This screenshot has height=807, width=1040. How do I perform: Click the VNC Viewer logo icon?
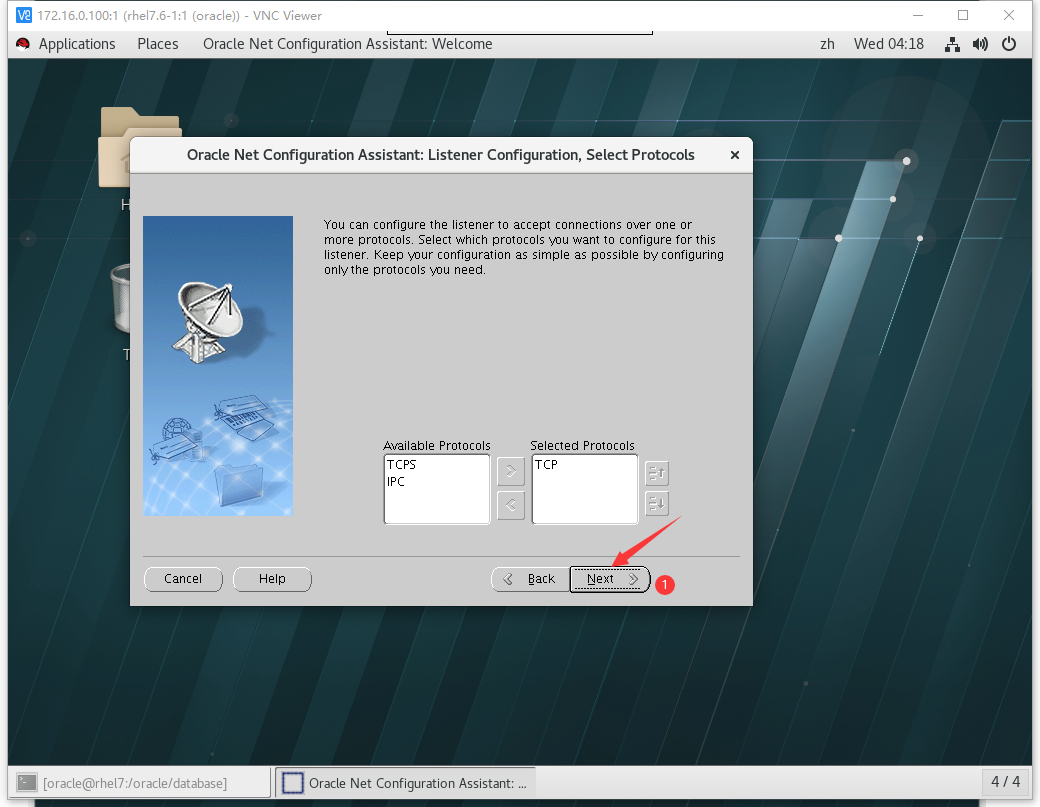[24, 15]
